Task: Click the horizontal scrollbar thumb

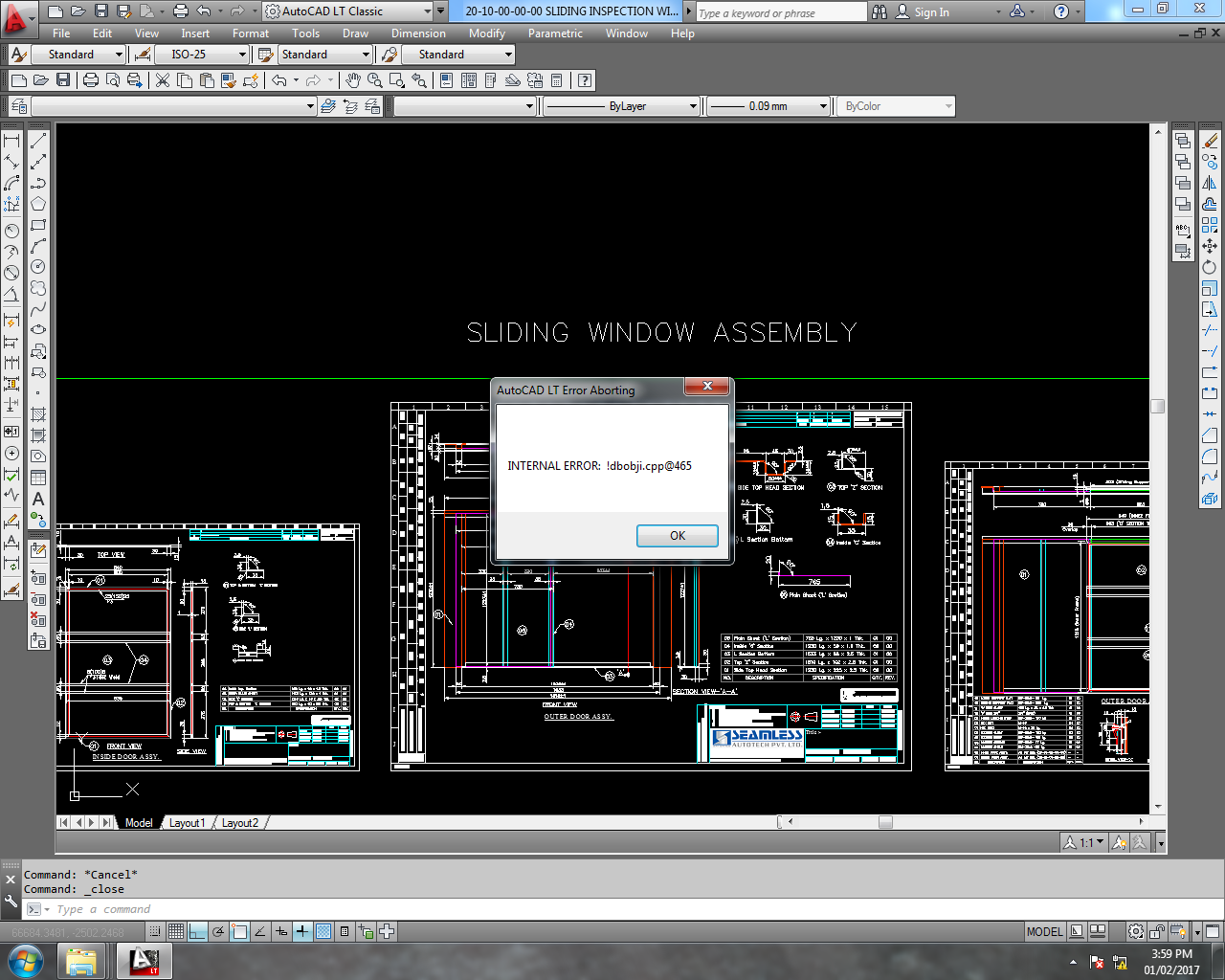Action: (885, 822)
